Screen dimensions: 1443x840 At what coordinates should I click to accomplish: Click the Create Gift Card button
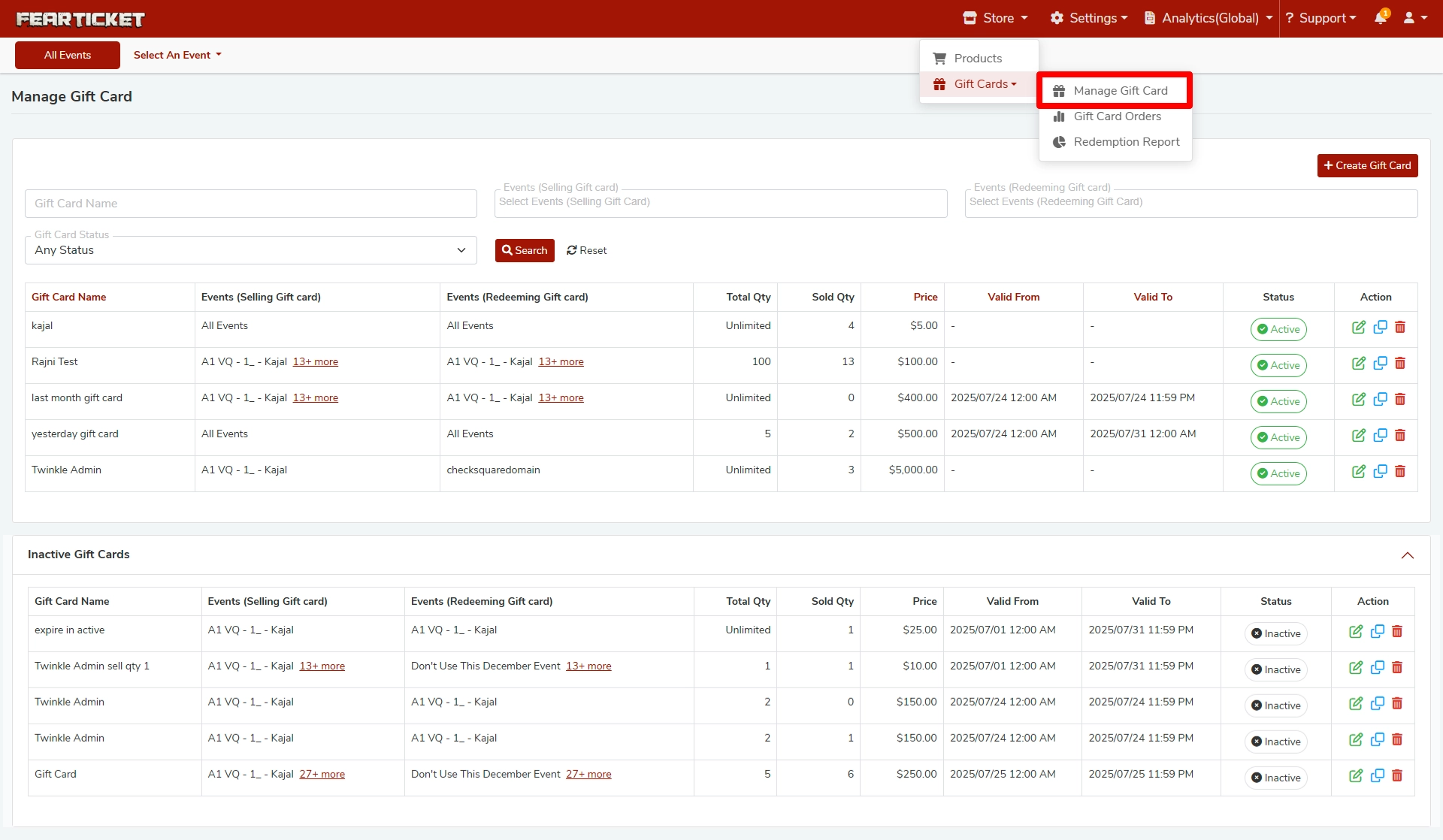coord(1367,165)
